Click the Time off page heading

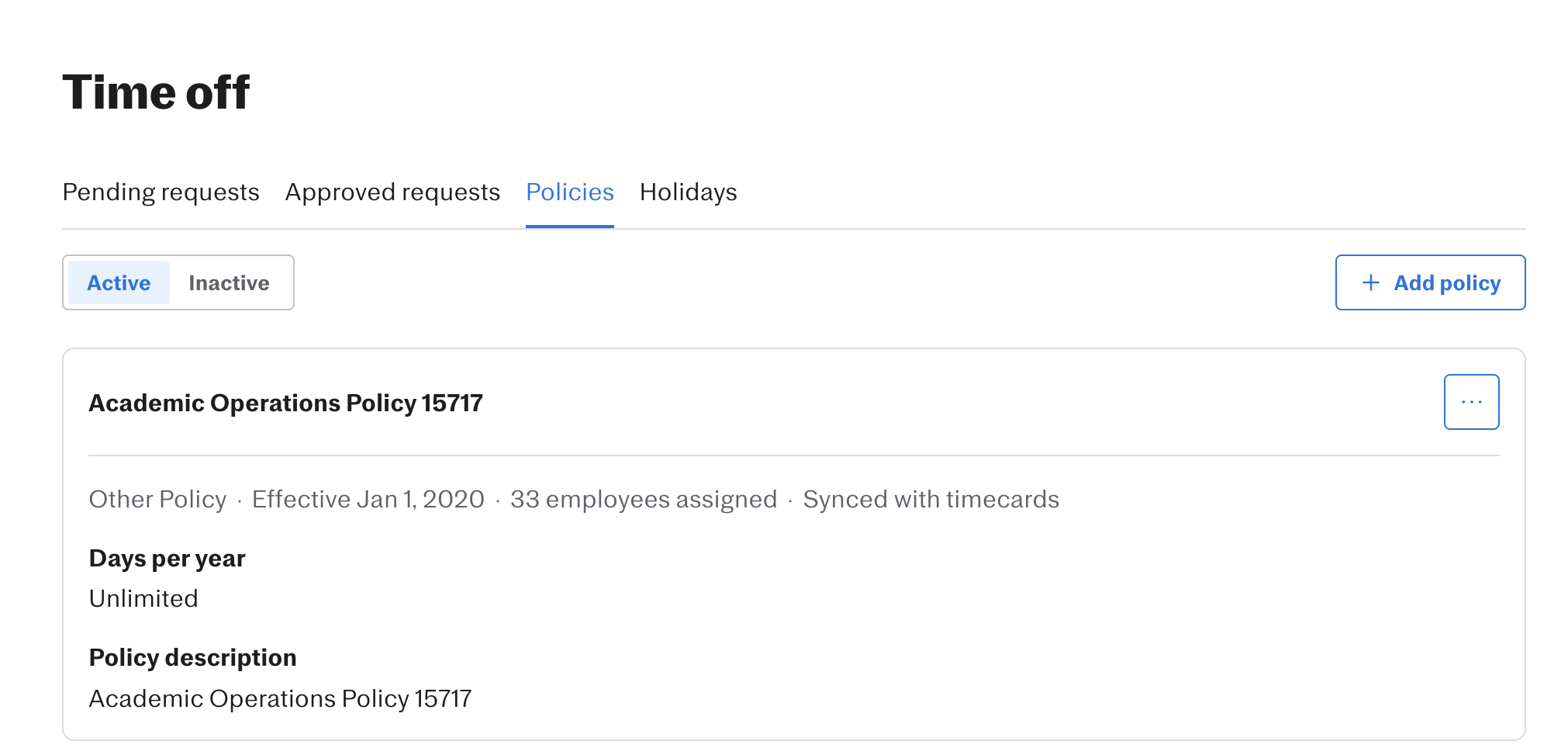pyautogui.click(x=156, y=92)
